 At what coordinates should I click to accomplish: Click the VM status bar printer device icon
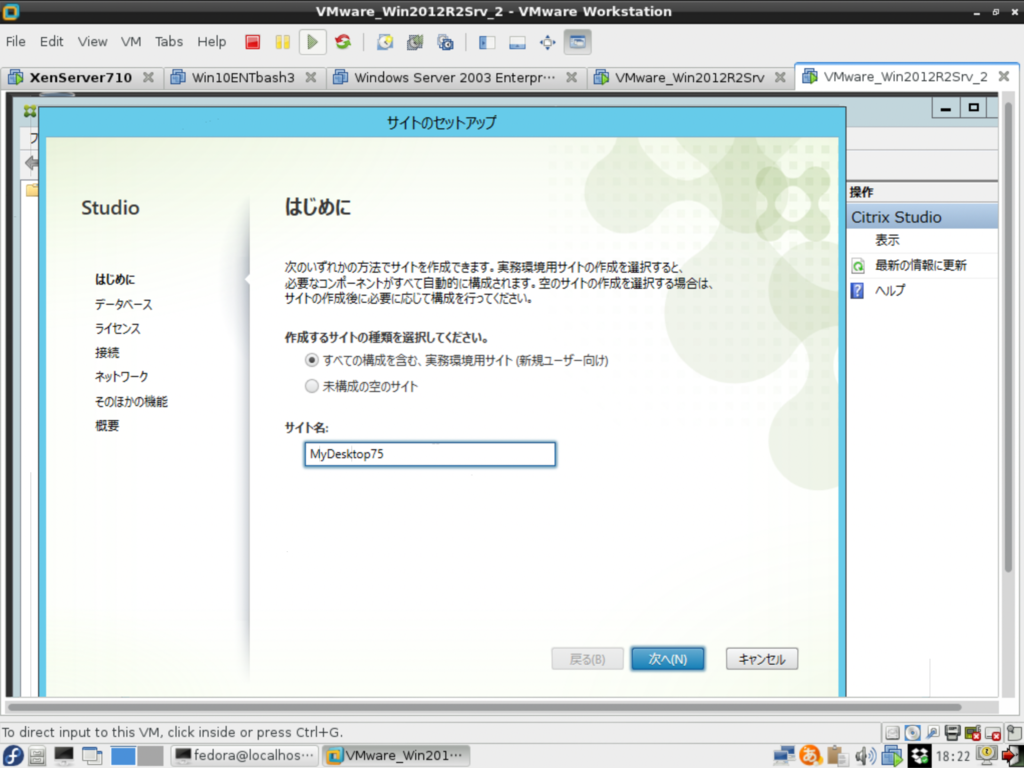pos(953,733)
